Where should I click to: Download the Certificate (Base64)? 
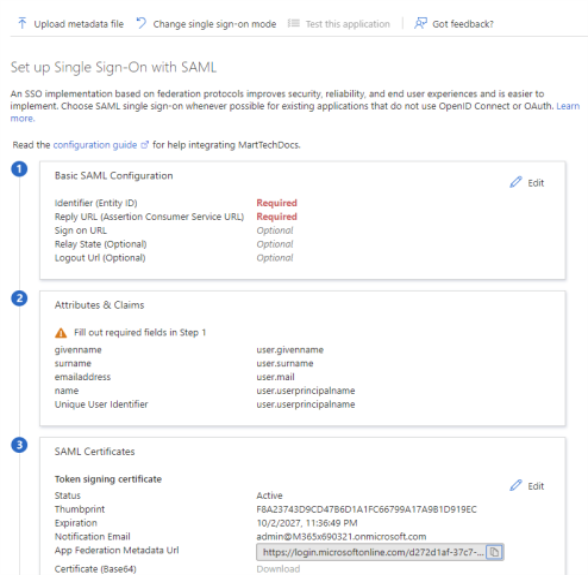point(278,569)
